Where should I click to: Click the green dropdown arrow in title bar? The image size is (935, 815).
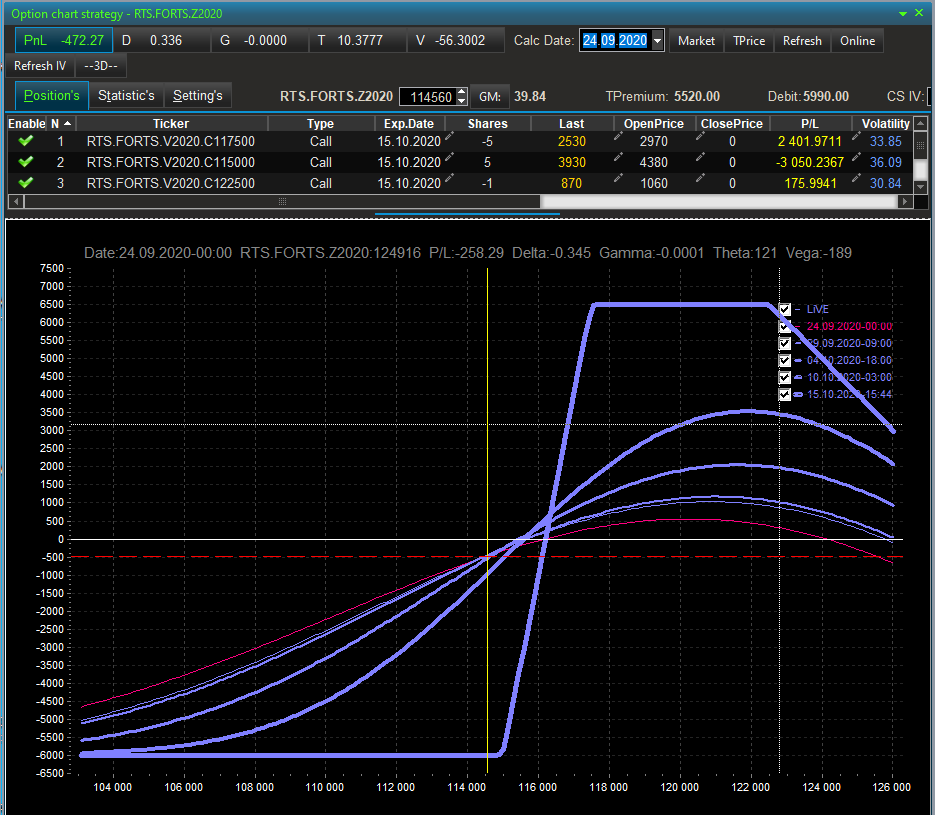tap(904, 13)
